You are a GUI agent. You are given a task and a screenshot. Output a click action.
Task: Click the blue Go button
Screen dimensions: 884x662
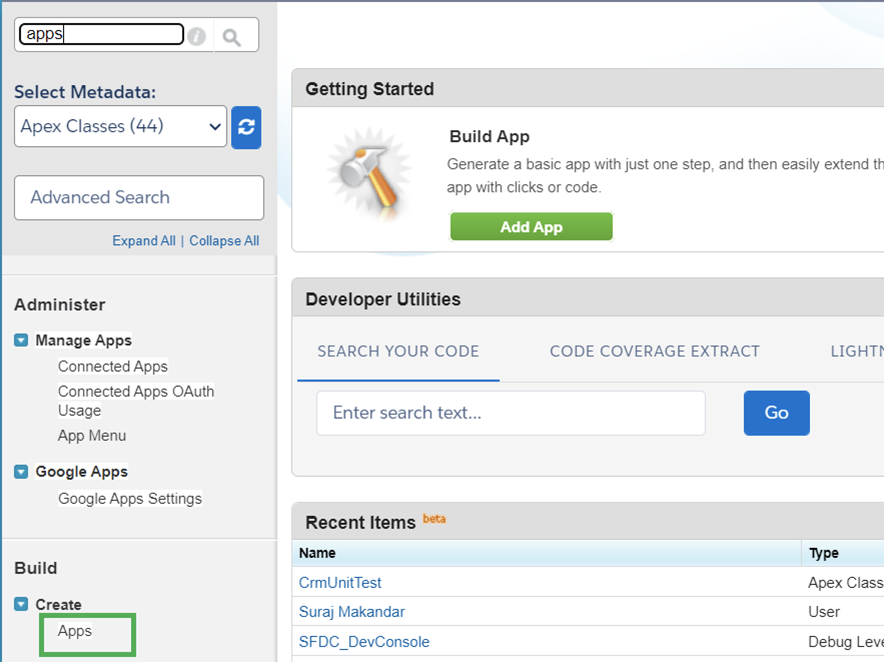[776, 413]
